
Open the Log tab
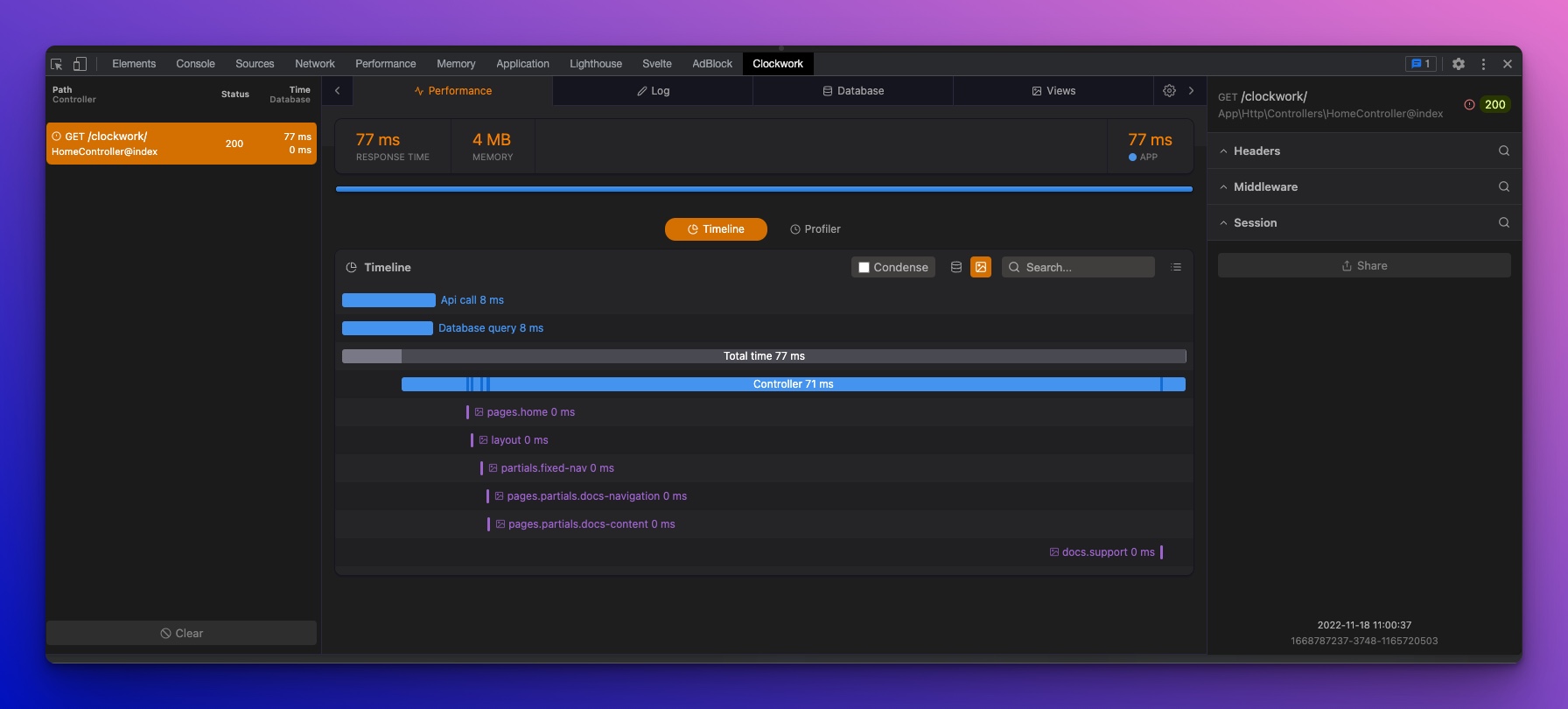click(x=653, y=91)
